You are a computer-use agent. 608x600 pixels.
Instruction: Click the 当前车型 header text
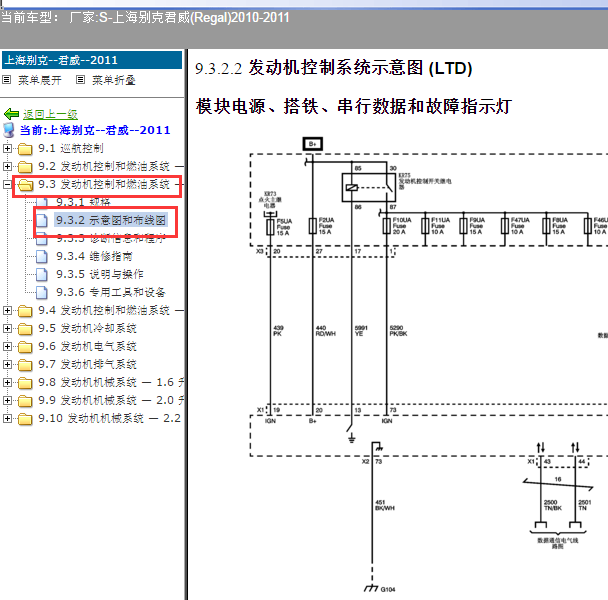[145, 18]
